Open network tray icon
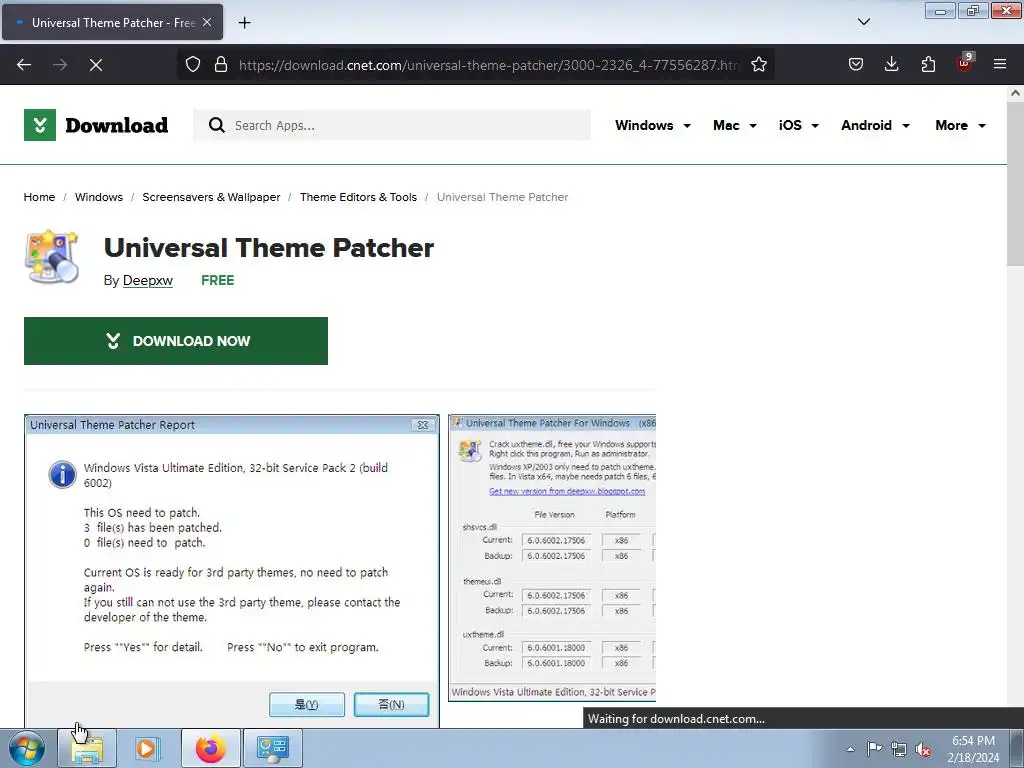Viewport: 1024px width, 768px height. (899, 749)
